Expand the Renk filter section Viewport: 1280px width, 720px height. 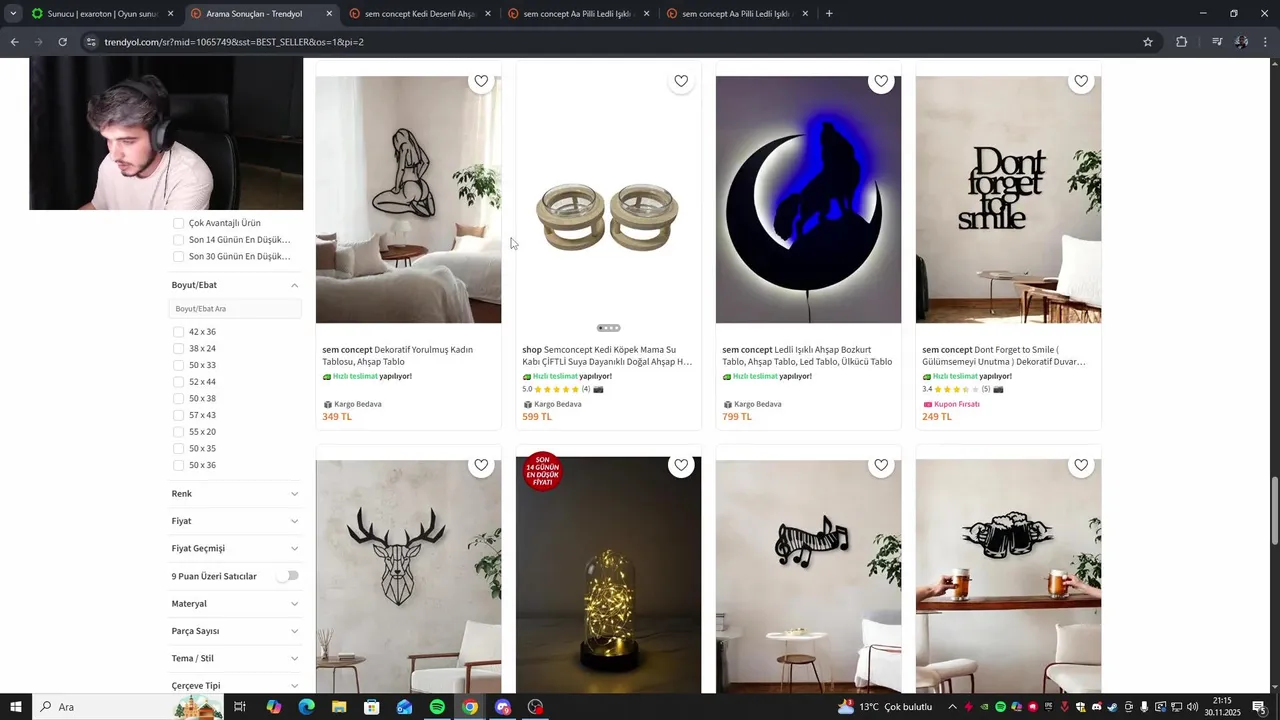point(235,494)
